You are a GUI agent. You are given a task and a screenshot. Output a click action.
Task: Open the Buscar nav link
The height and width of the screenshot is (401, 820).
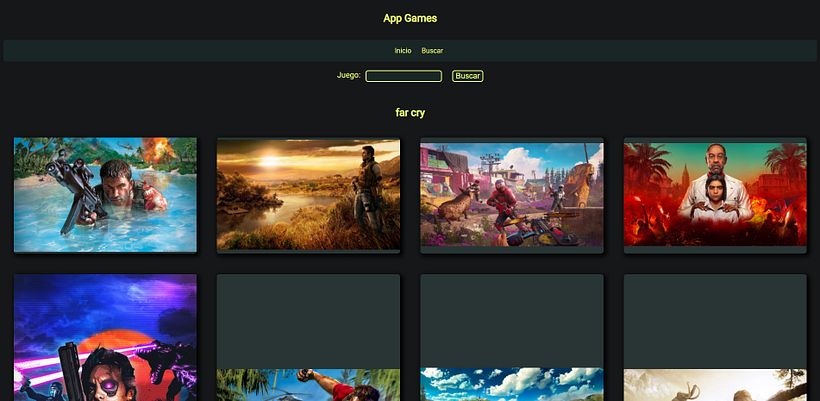432,51
